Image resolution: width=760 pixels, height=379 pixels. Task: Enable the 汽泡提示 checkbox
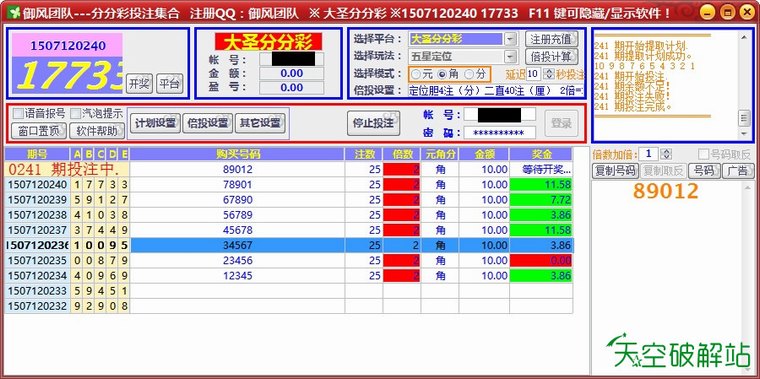click(76, 114)
